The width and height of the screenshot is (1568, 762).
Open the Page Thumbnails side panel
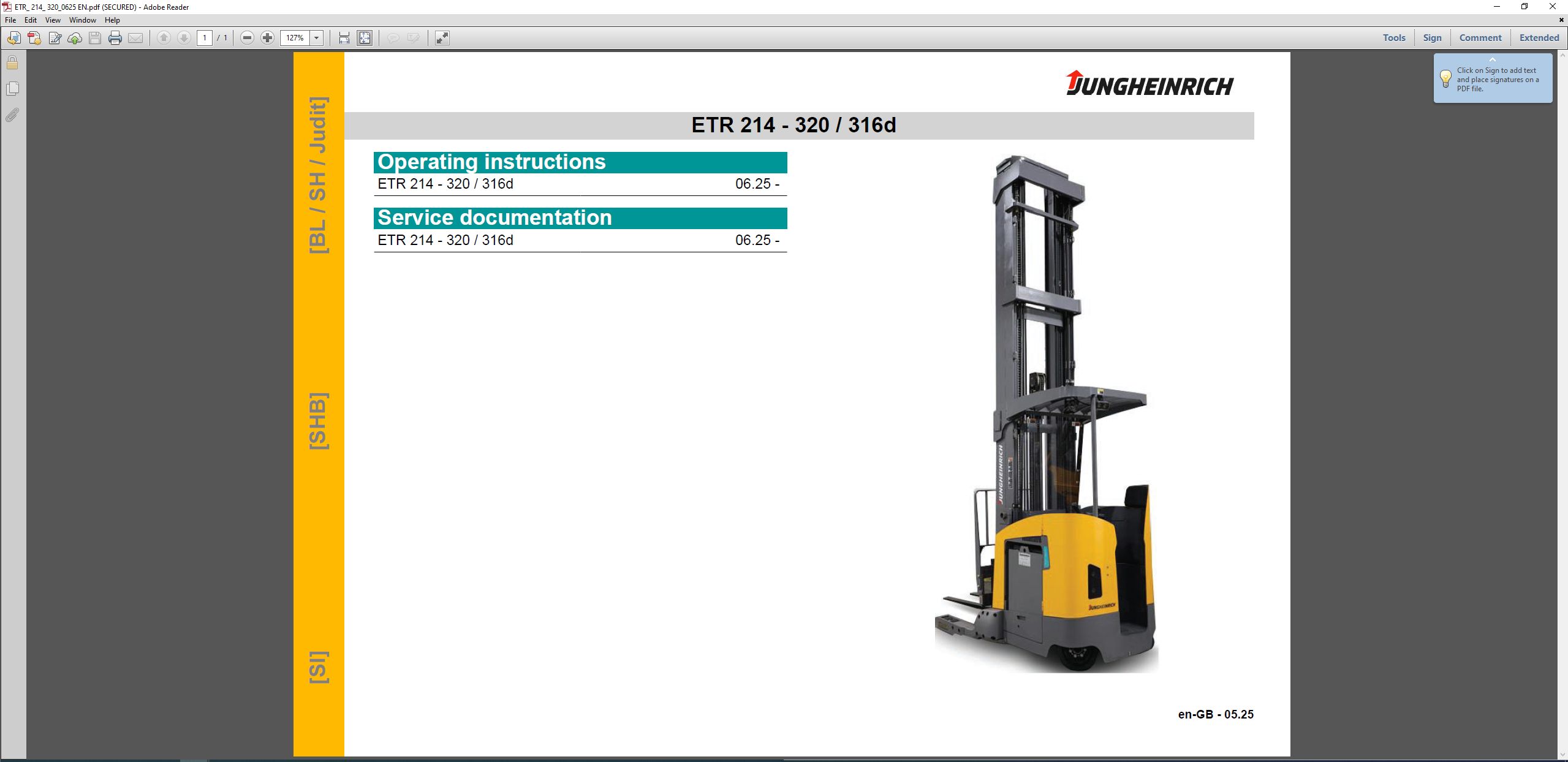[12, 89]
